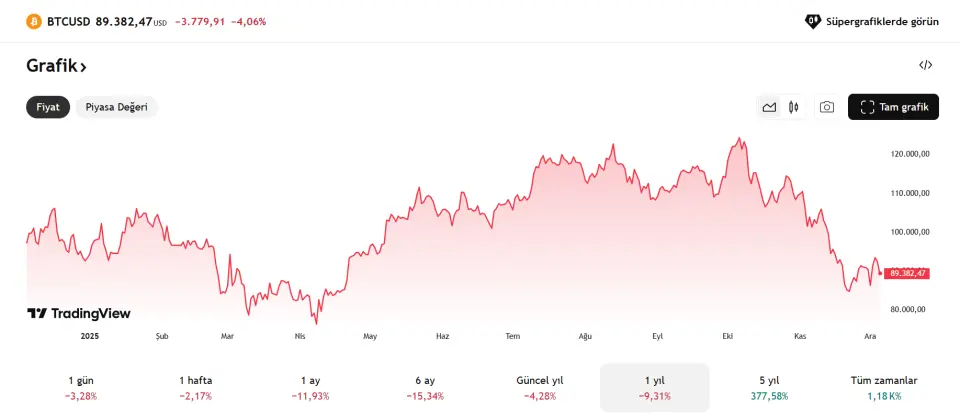
Task: Take a chart snapshot with camera
Action: coord(827,107)
